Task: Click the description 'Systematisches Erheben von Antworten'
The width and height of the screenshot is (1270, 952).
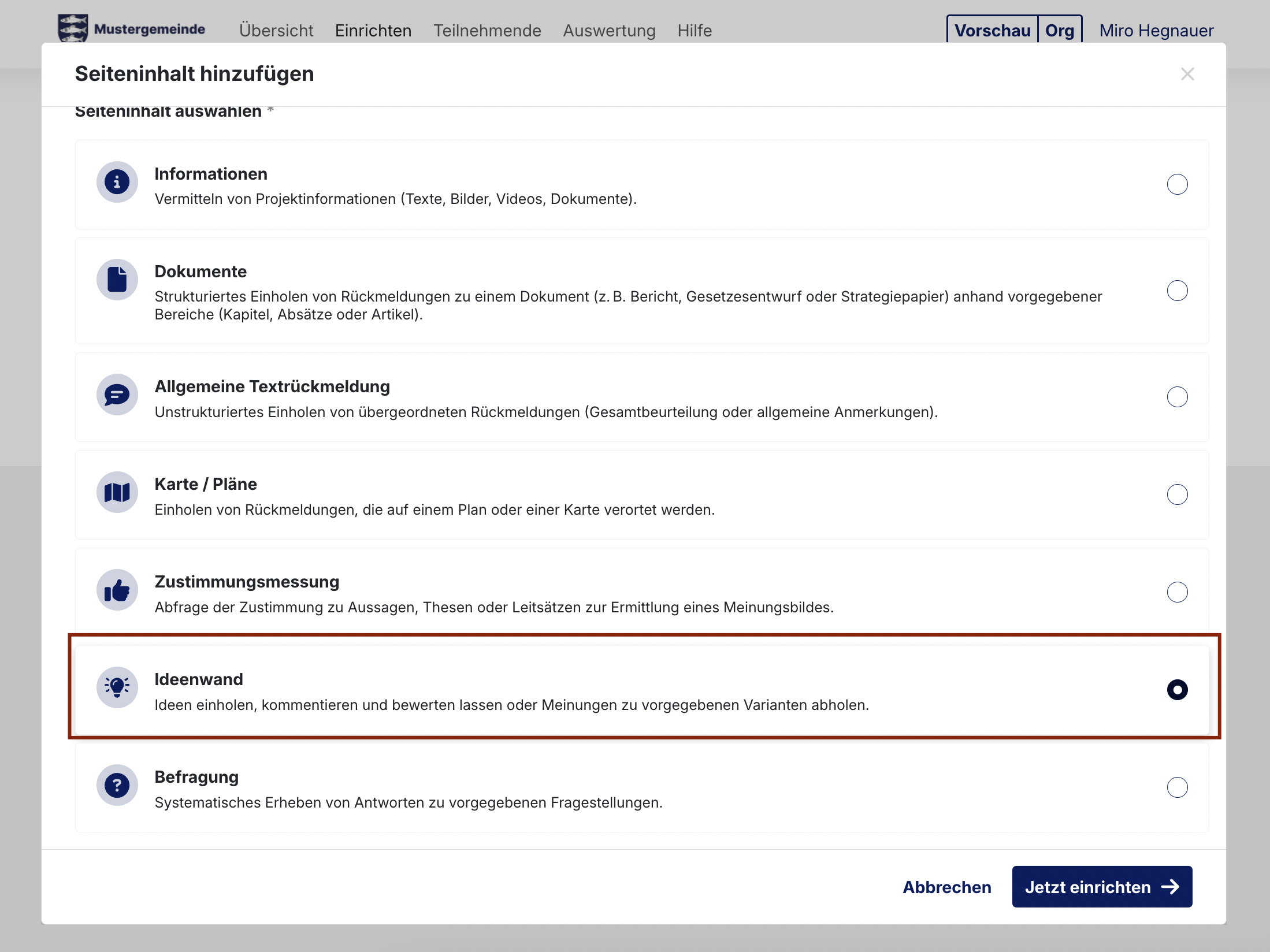Action: point(409,802)
